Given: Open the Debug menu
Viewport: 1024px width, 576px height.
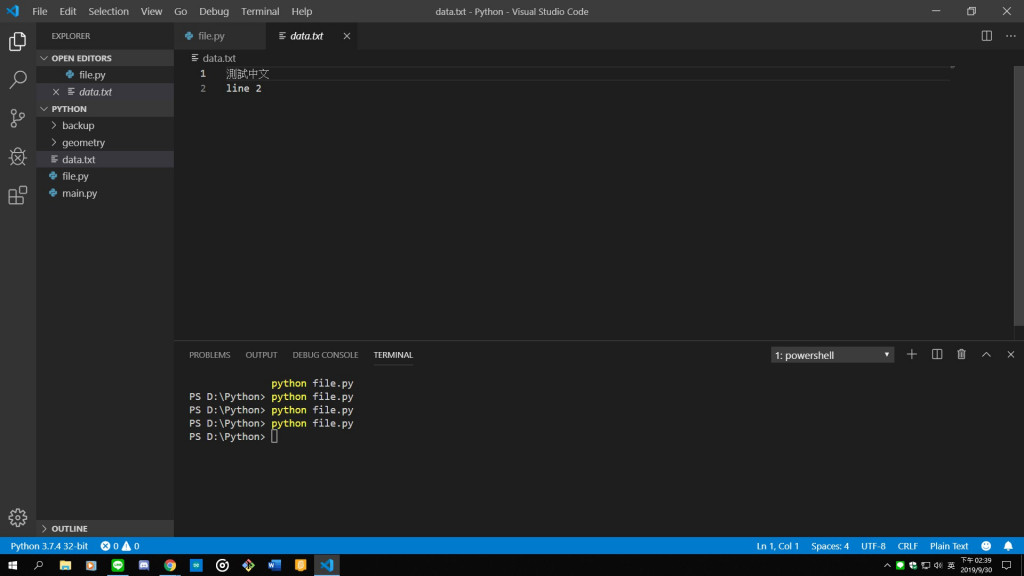Looking at the screenshot, I should 214,11.
